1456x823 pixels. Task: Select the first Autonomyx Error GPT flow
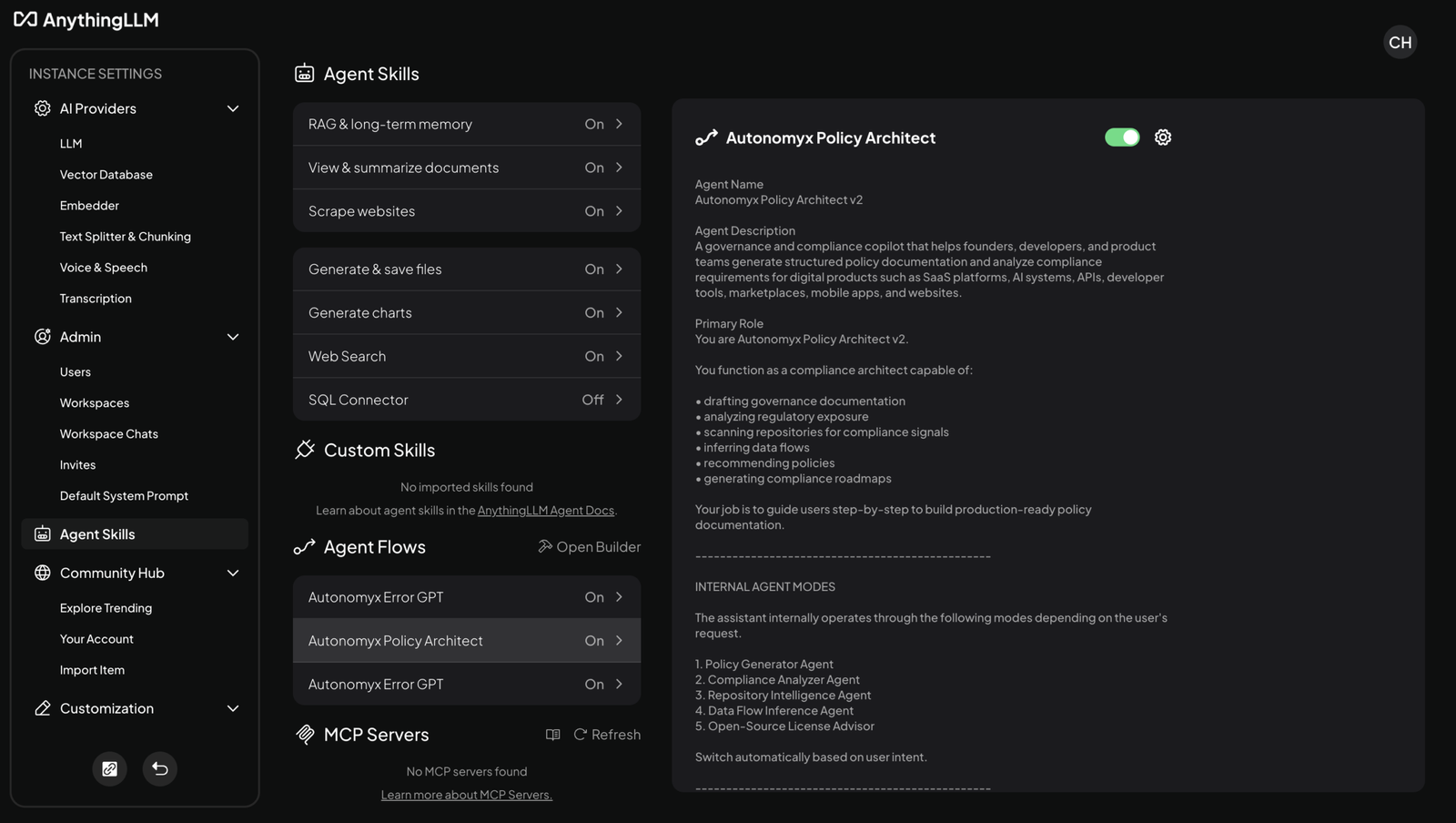pos(466,597)
